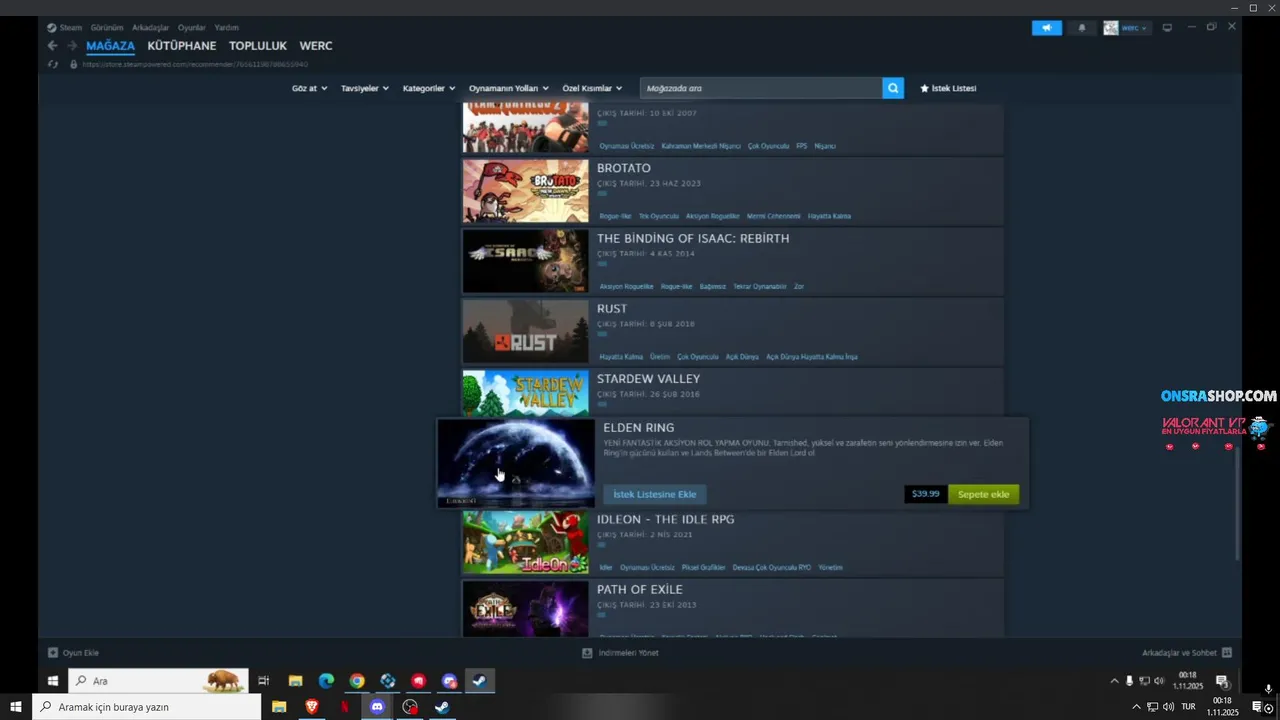Open the Arkadaşlar menu

click(x=150, y=28)
